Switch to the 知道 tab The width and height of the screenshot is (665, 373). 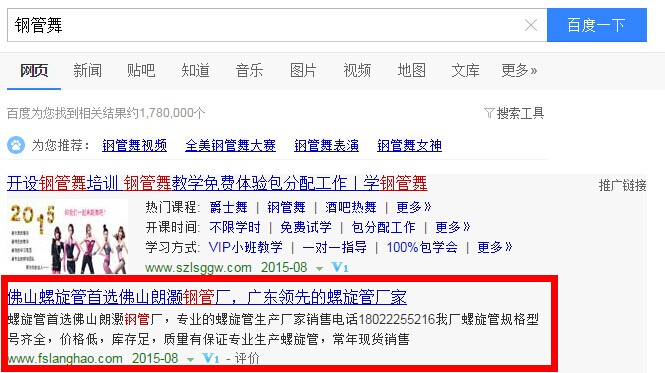(x=196, y=70)
